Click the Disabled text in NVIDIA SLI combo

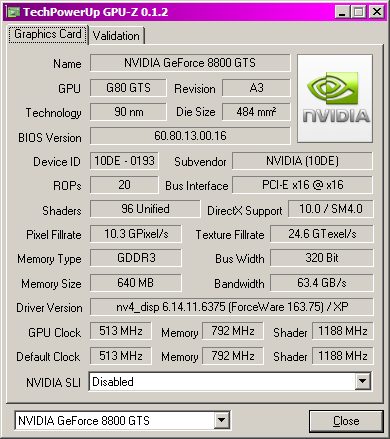click(x=113, y=382)
